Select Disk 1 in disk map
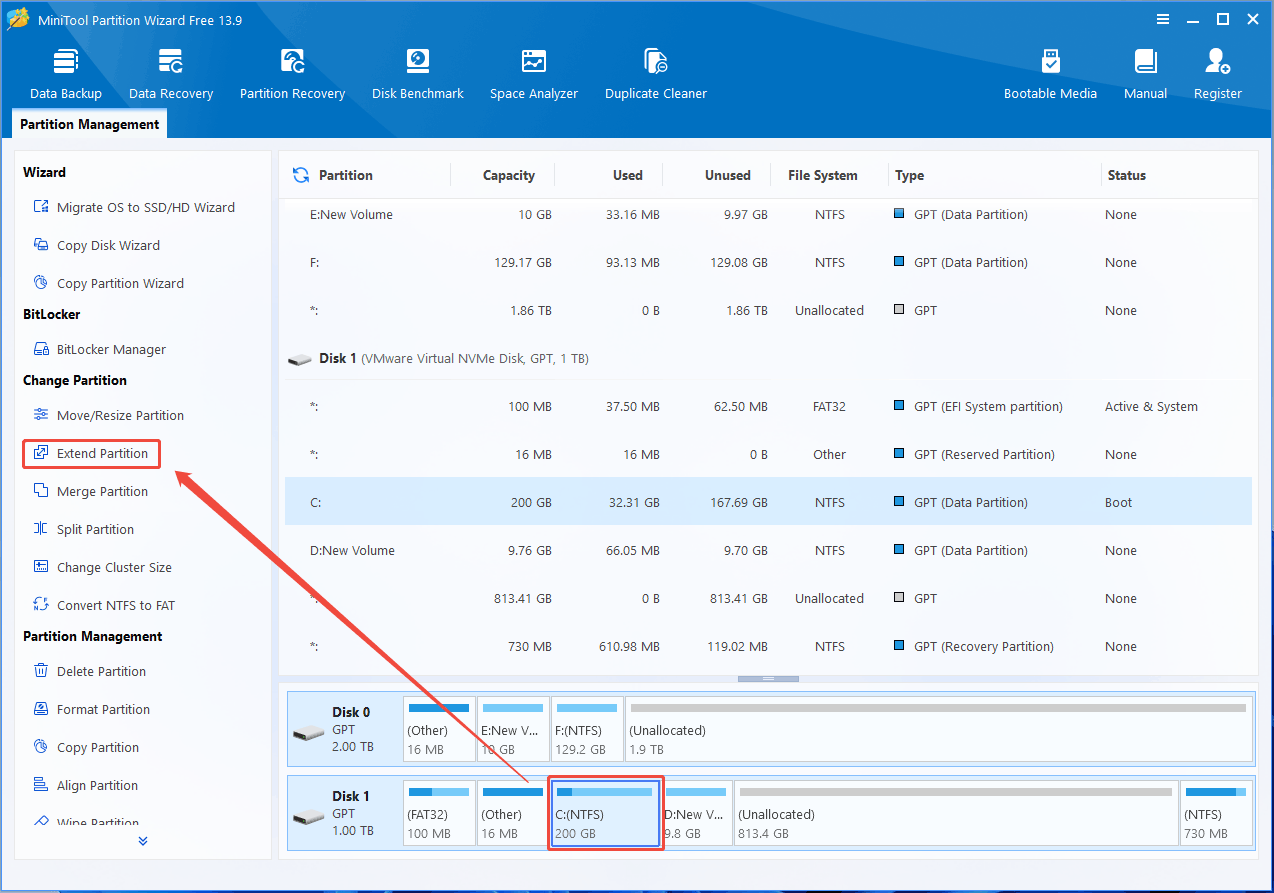This screenshot has width=1274, height=893. [344, 813]
